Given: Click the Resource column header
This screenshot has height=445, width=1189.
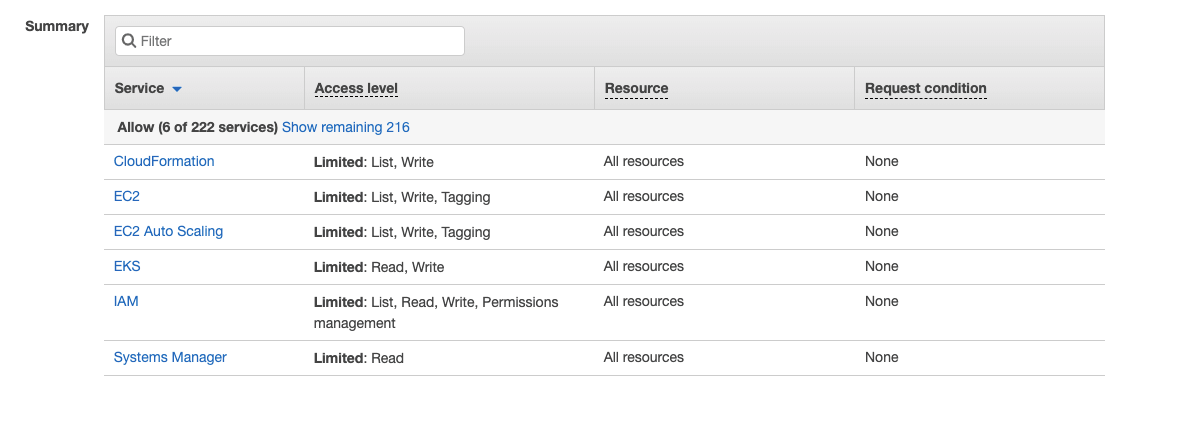Looking at the screenshot, I should (x=636, y=88).
